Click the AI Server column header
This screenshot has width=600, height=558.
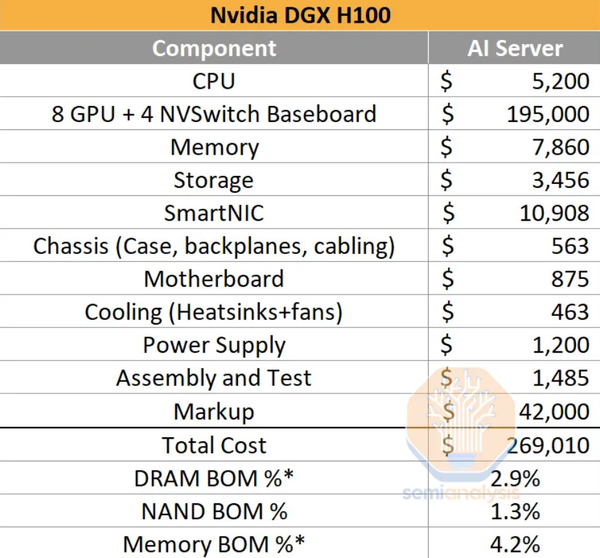514,48
